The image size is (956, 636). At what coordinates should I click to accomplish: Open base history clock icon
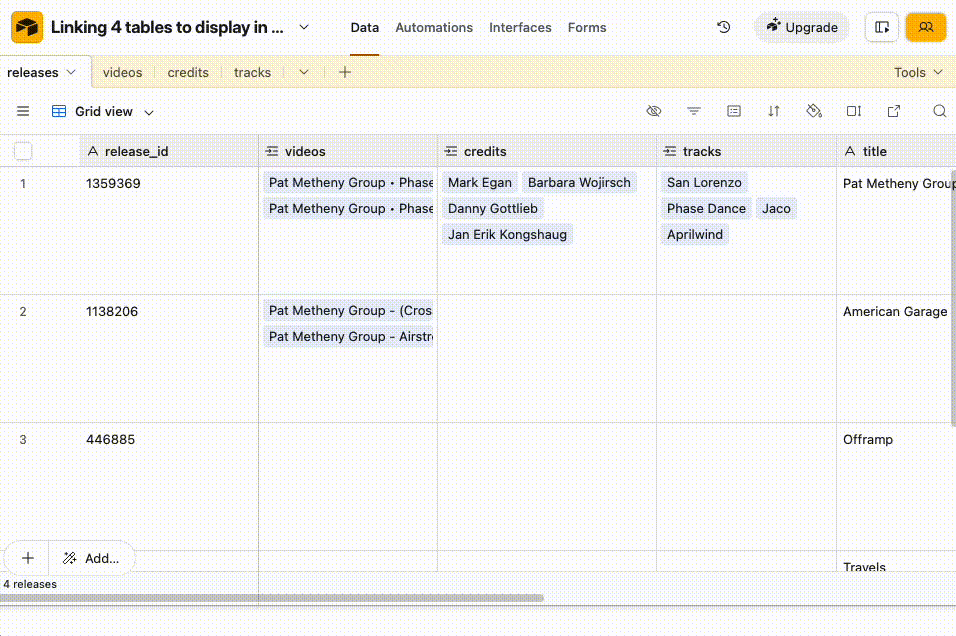(724, 27)
